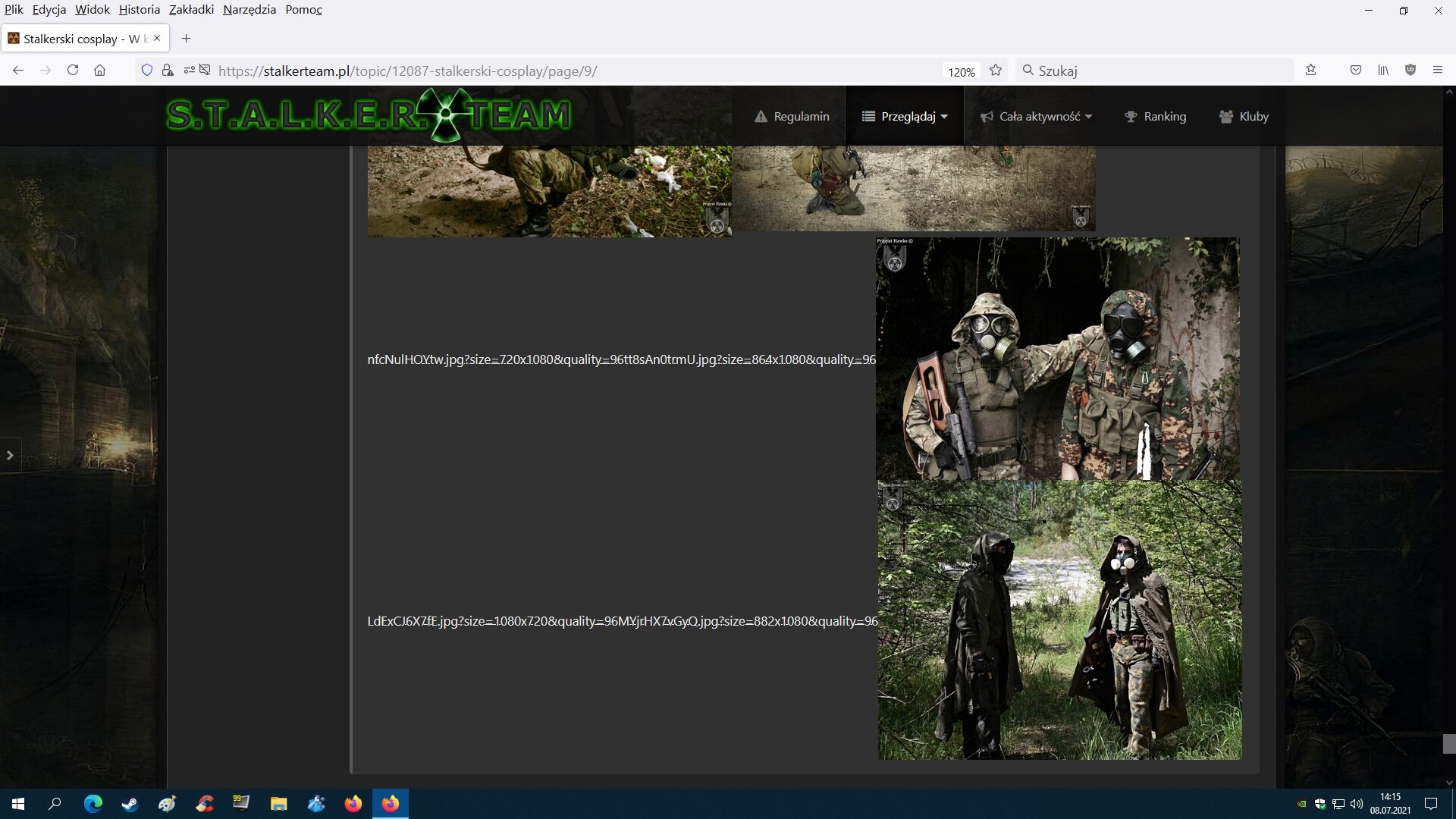The image size is (1456, 819).
Task: Open the volume control in system tray
Action: [x=1357, y=804]
